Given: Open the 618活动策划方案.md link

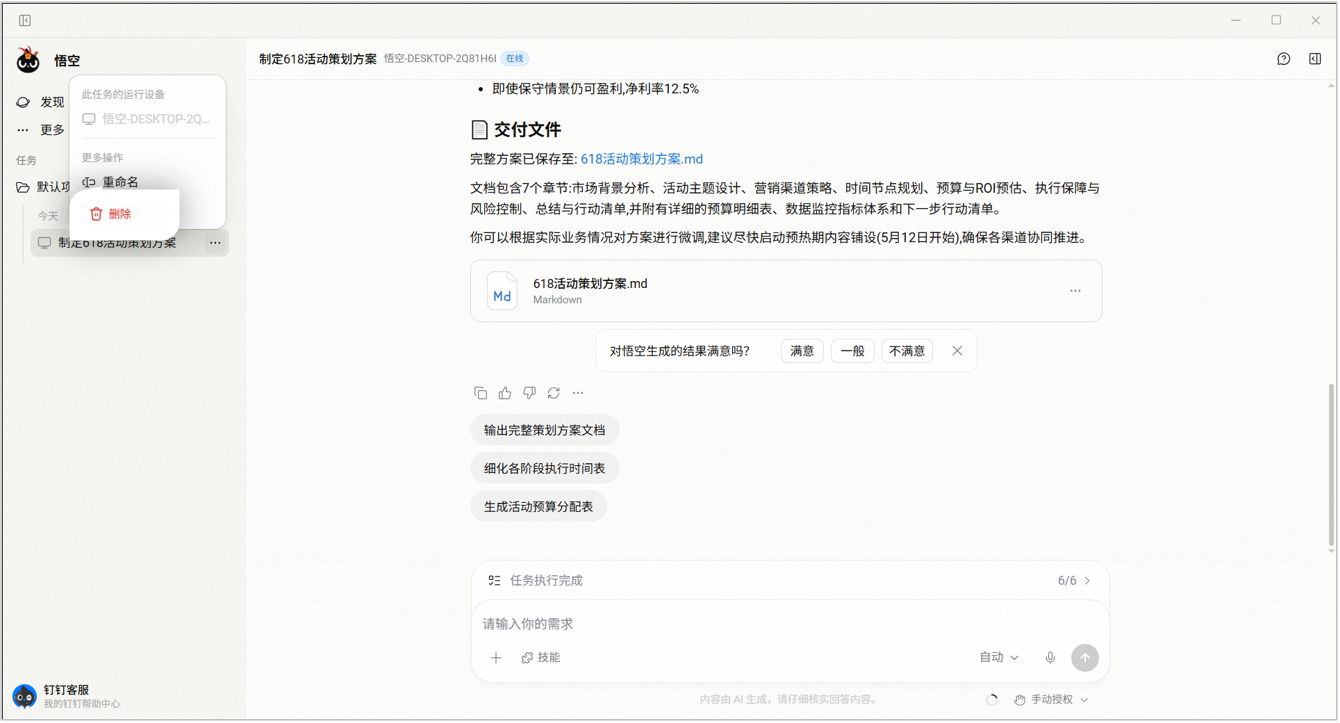Looking at the screenshot, I should coord(642,159).
